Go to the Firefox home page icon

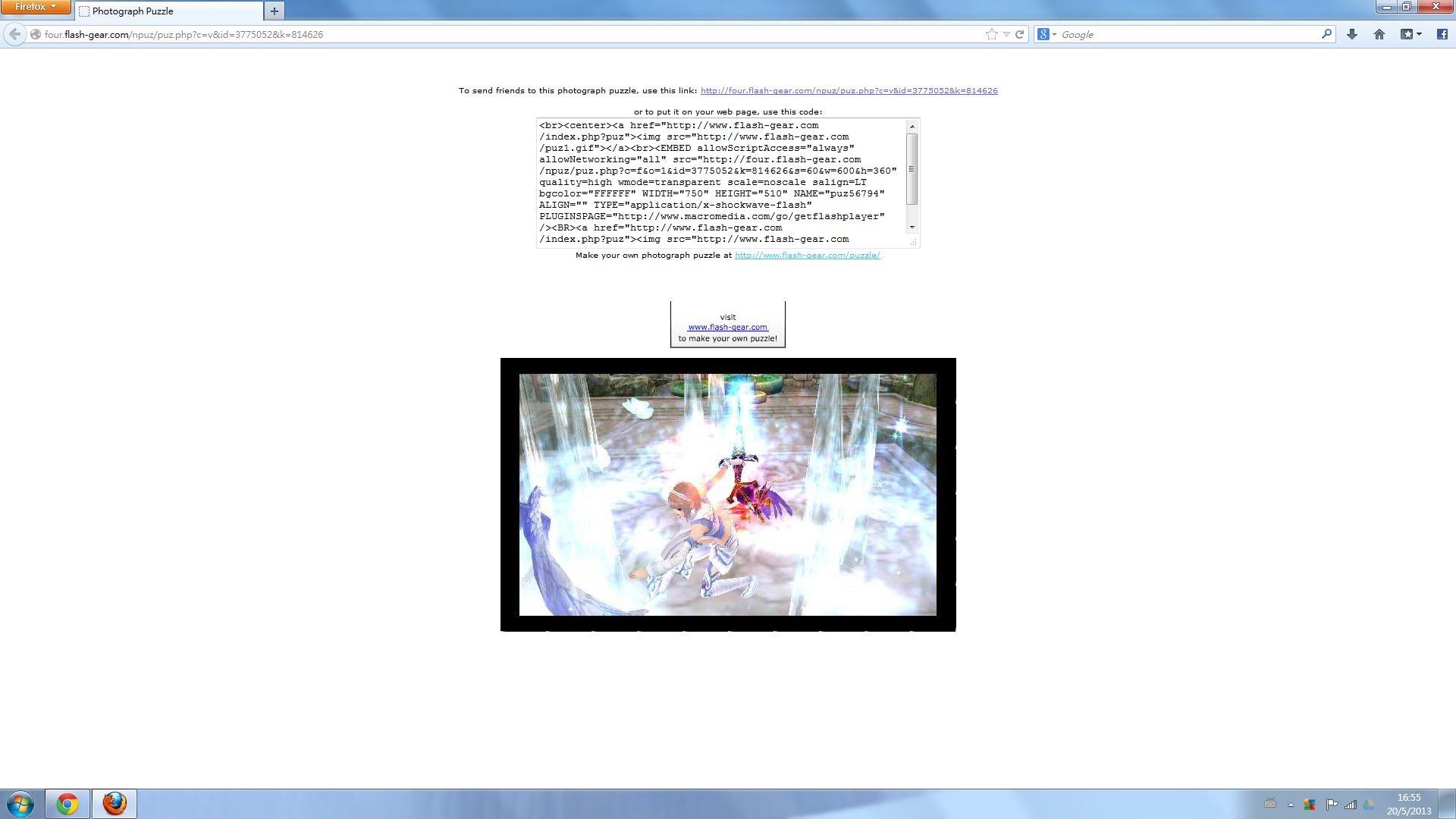pyautogui.click(x=1379, y=34)
